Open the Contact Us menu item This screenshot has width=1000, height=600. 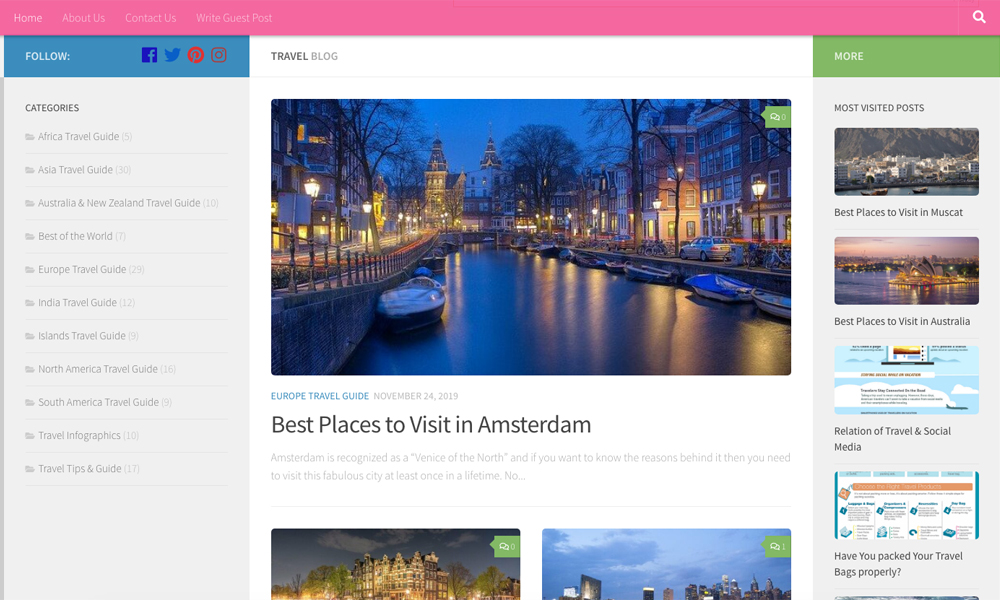[x=150, y=18]
